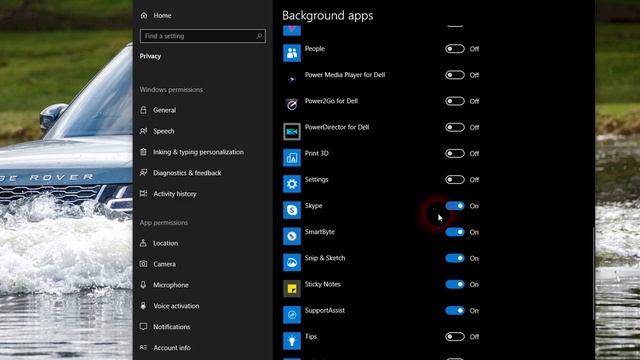The width and height of the screenshot is (640, 360).
Task: Click the Background apps vertical scrollbar
Action: pos(594,273)
